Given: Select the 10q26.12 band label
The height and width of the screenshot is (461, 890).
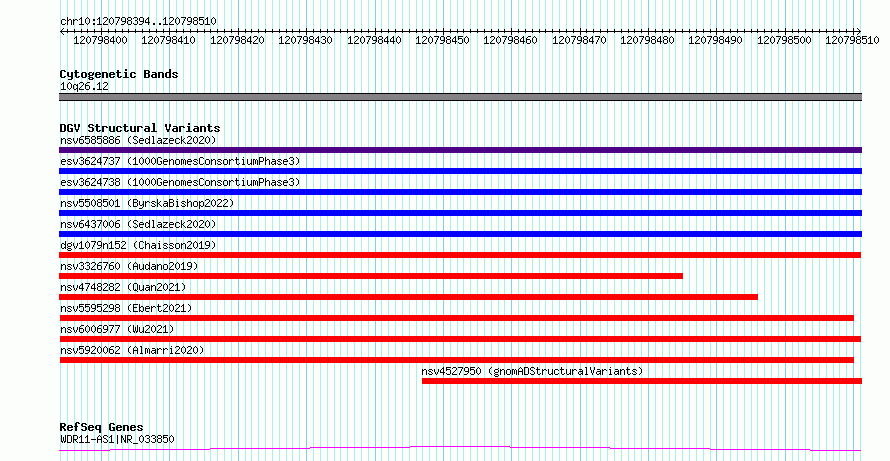Looking at the screenshot, I should [x=84, y=87].
